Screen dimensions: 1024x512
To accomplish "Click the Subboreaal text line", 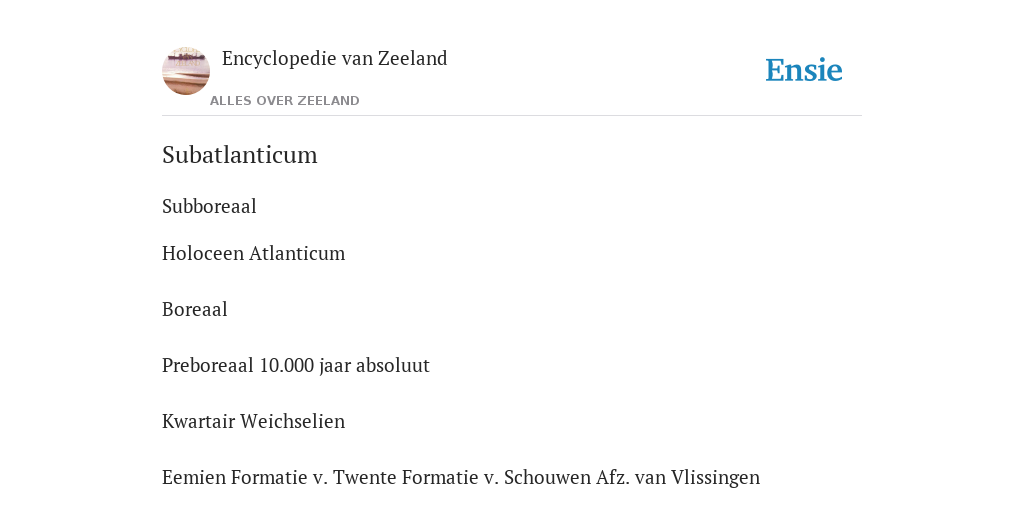I will (209, 206).
